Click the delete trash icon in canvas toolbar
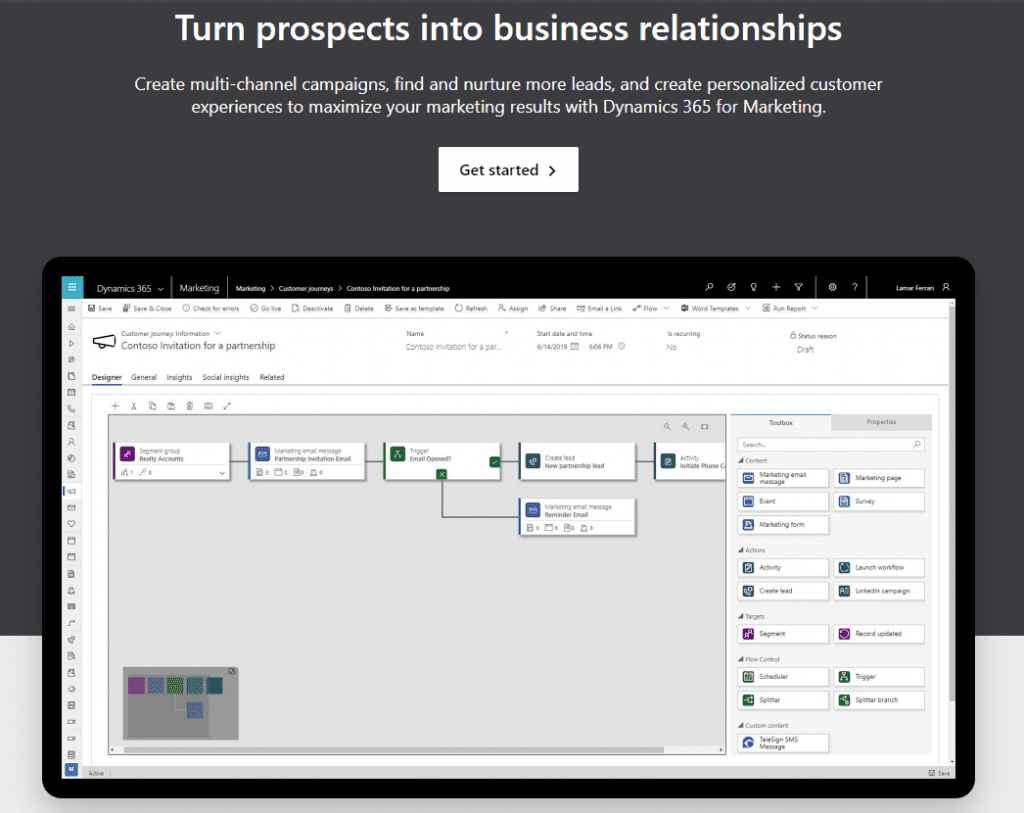Image resolution: width=1024 pixels, height=813 pixels. coord(189,406)
